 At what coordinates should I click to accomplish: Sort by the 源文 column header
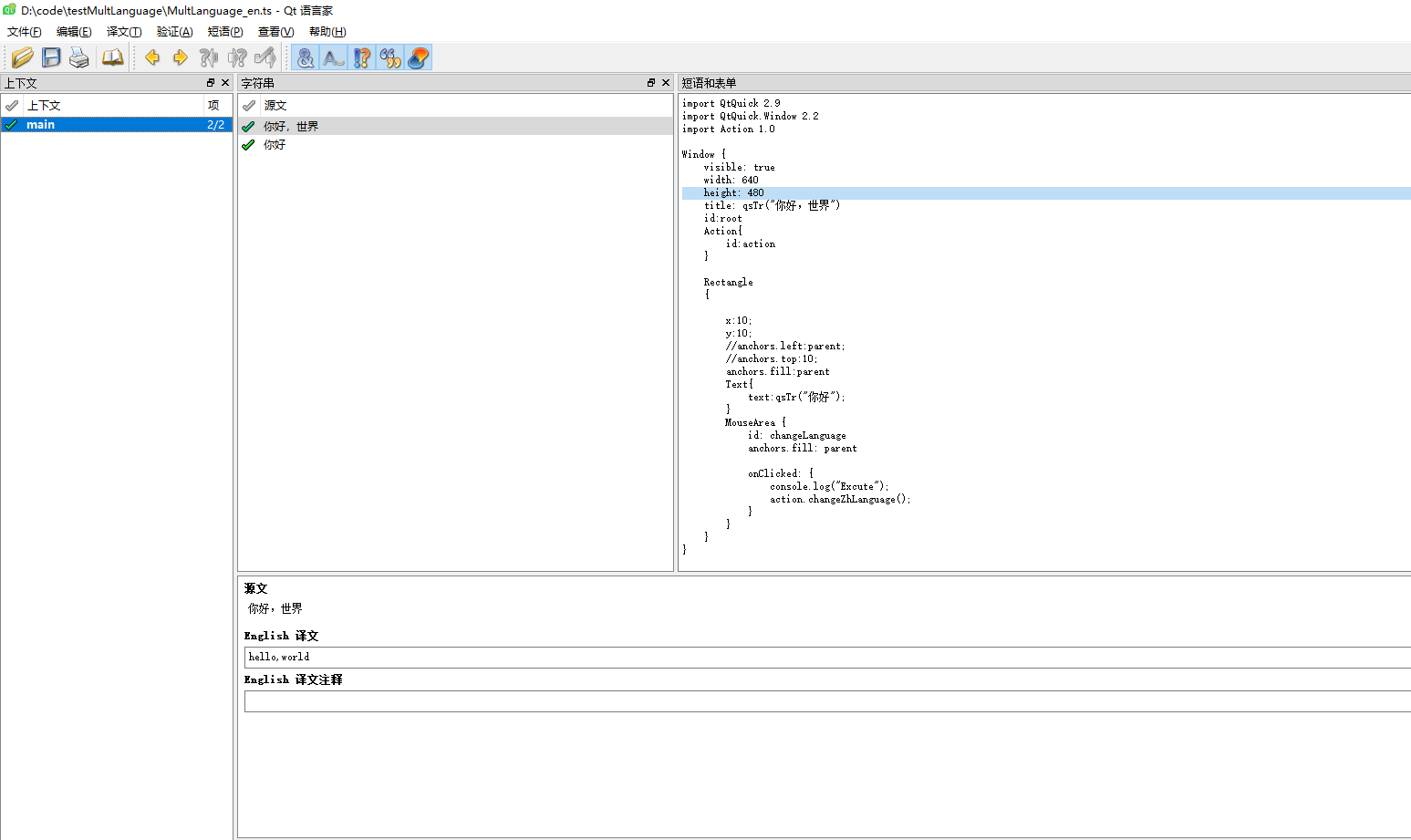tap(466, 106)
